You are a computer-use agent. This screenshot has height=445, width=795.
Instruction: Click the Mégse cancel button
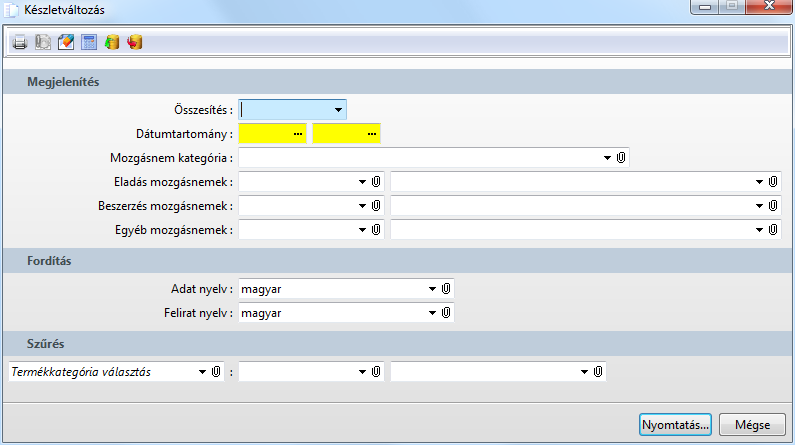pos(752,425)
